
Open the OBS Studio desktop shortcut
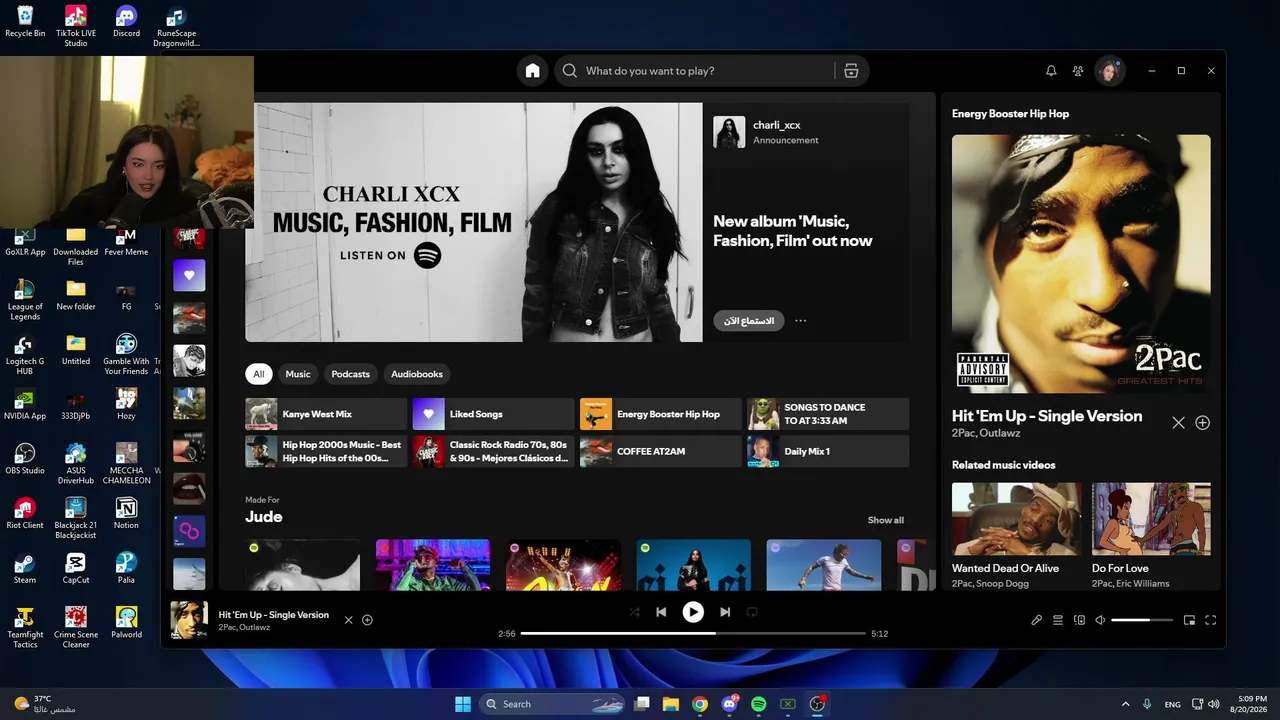pyautogui.click(x=25, y=459)
